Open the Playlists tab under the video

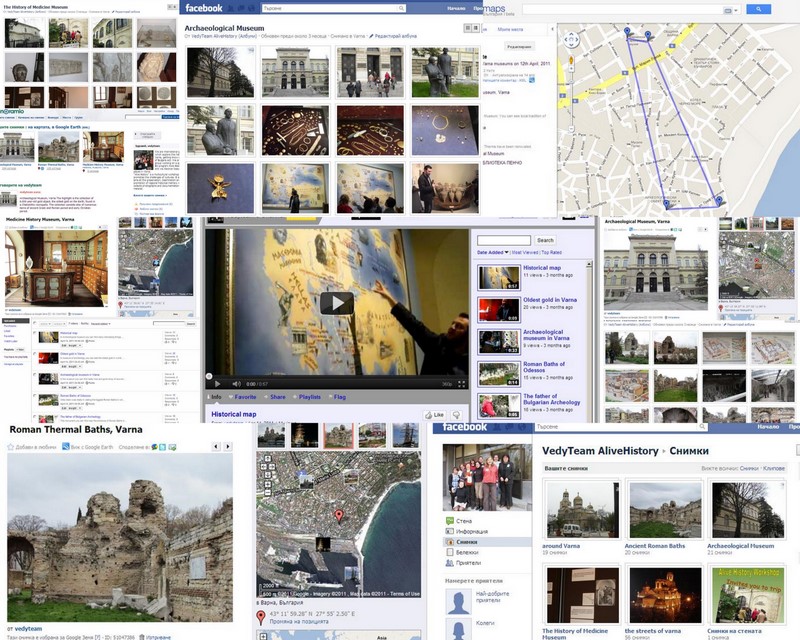click(309, 397)
